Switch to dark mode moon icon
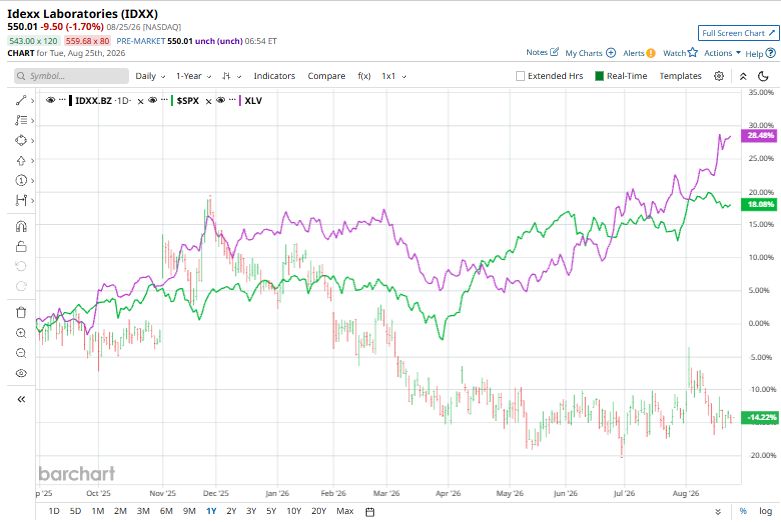 (x=763, y=76)
